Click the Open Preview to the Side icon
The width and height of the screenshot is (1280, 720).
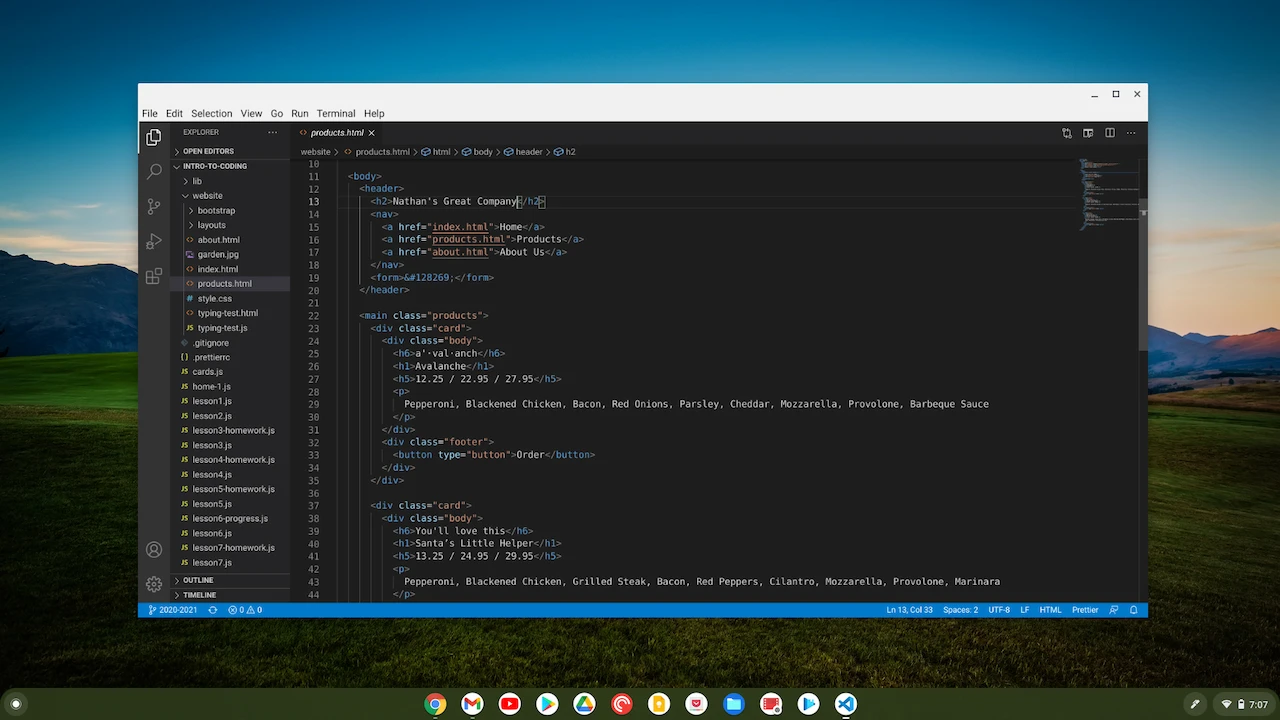[1088, 133]
